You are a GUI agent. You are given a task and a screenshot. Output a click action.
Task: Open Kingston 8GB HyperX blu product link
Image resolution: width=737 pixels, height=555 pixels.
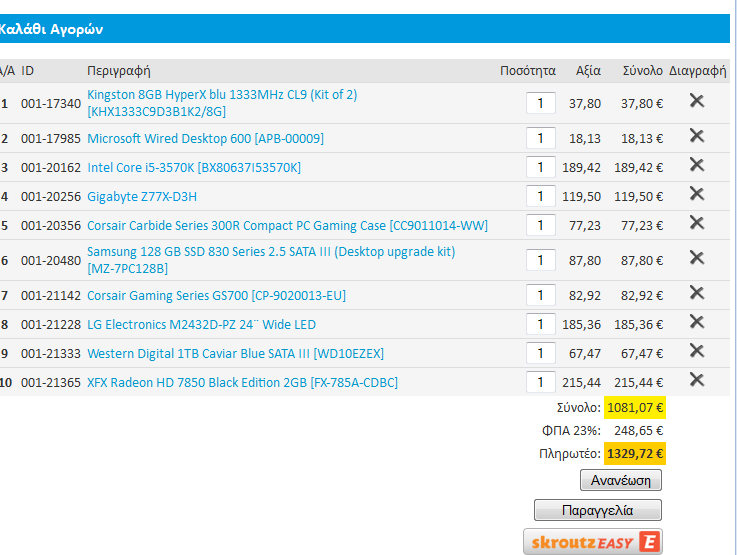[x=222, y=103]
